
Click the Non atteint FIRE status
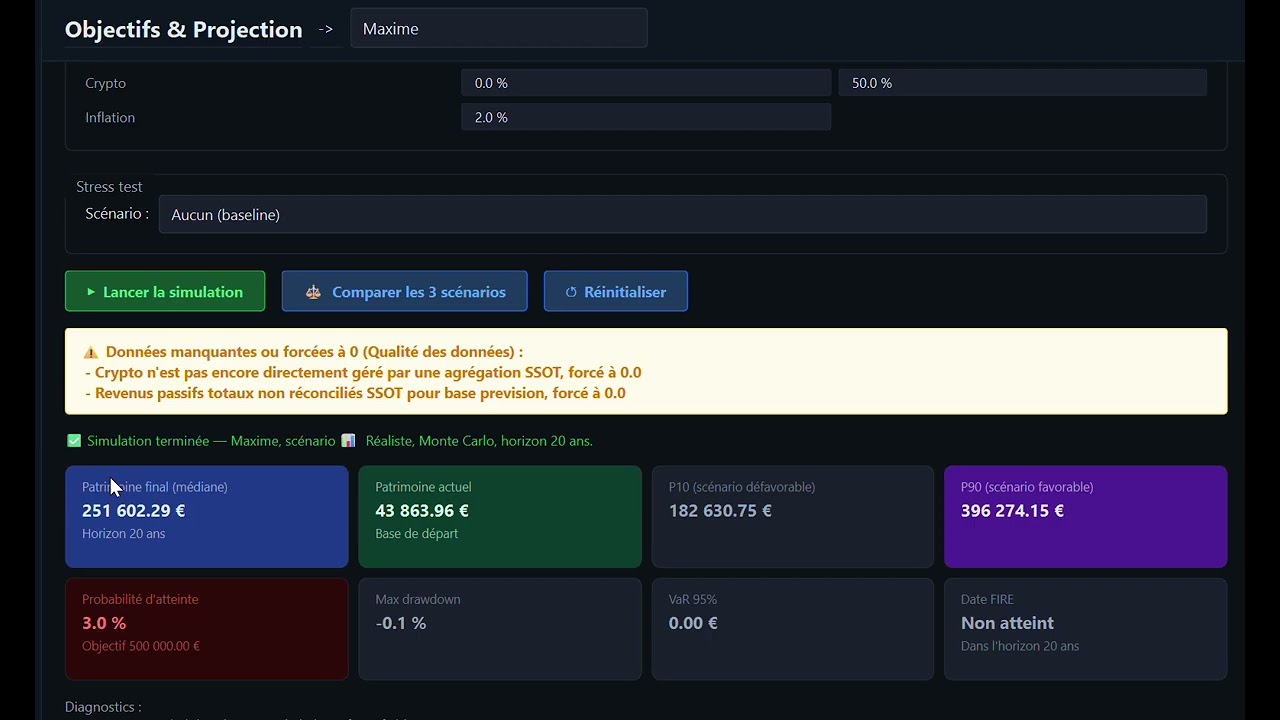(1007, 623)
